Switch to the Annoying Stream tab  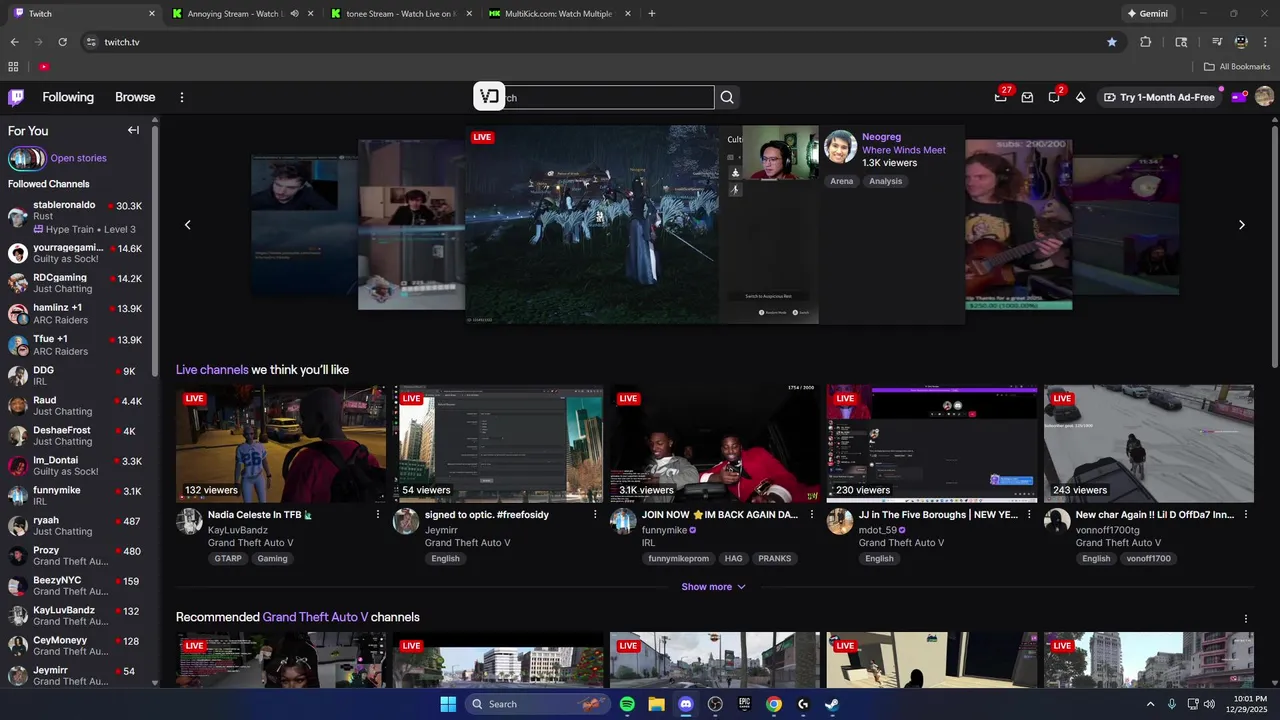[242, 14]
